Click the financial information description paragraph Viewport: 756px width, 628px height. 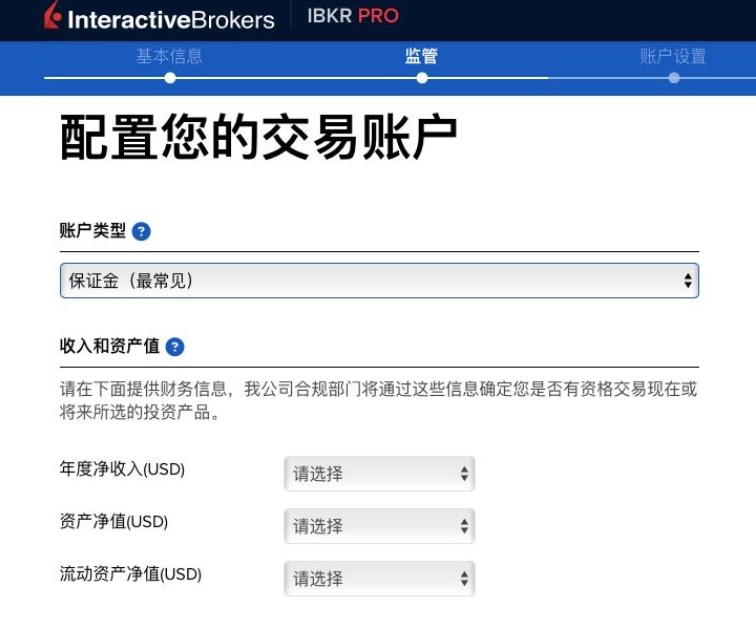point(378,401)
